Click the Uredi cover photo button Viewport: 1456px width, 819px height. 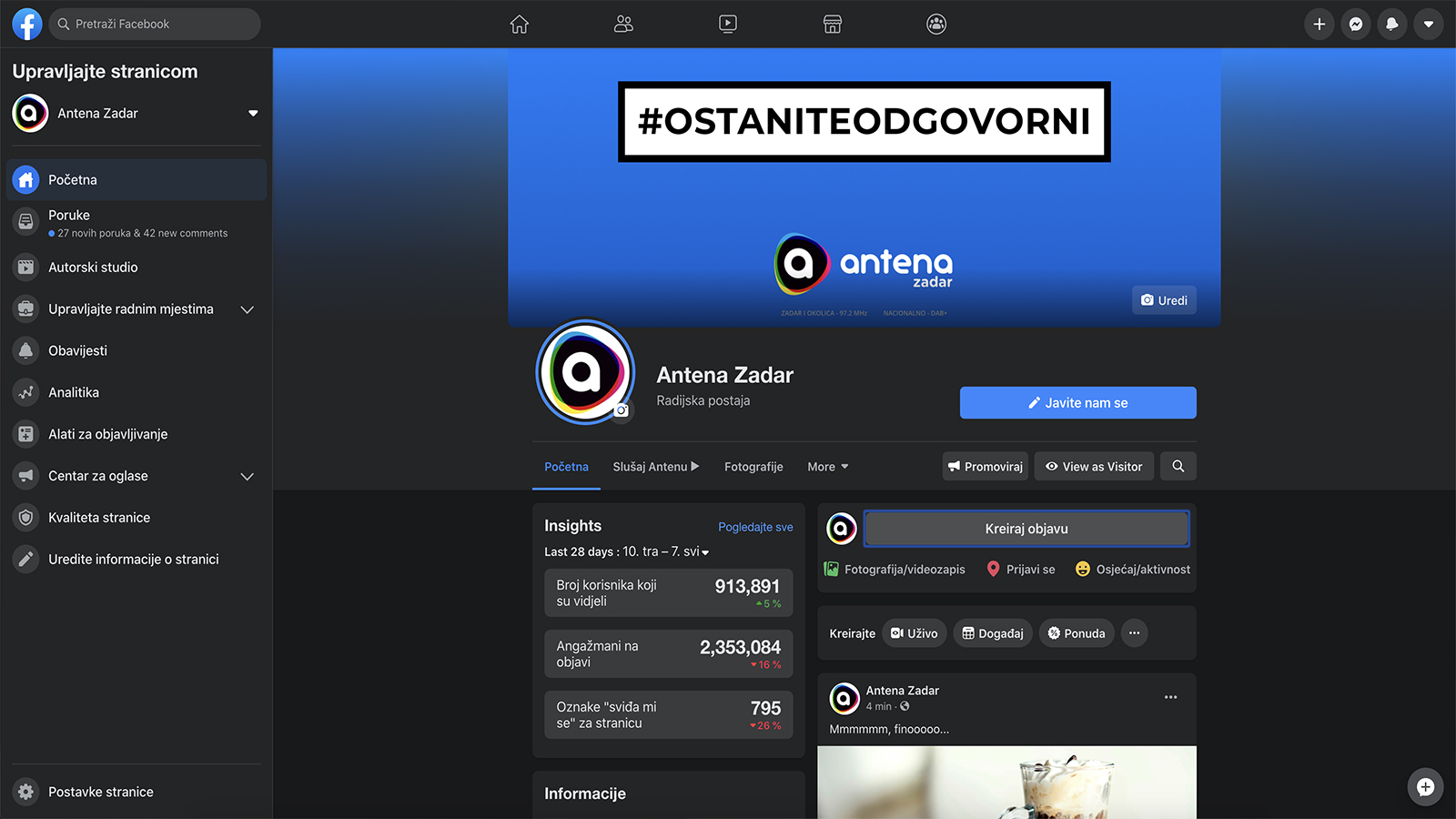point(1164,300)
